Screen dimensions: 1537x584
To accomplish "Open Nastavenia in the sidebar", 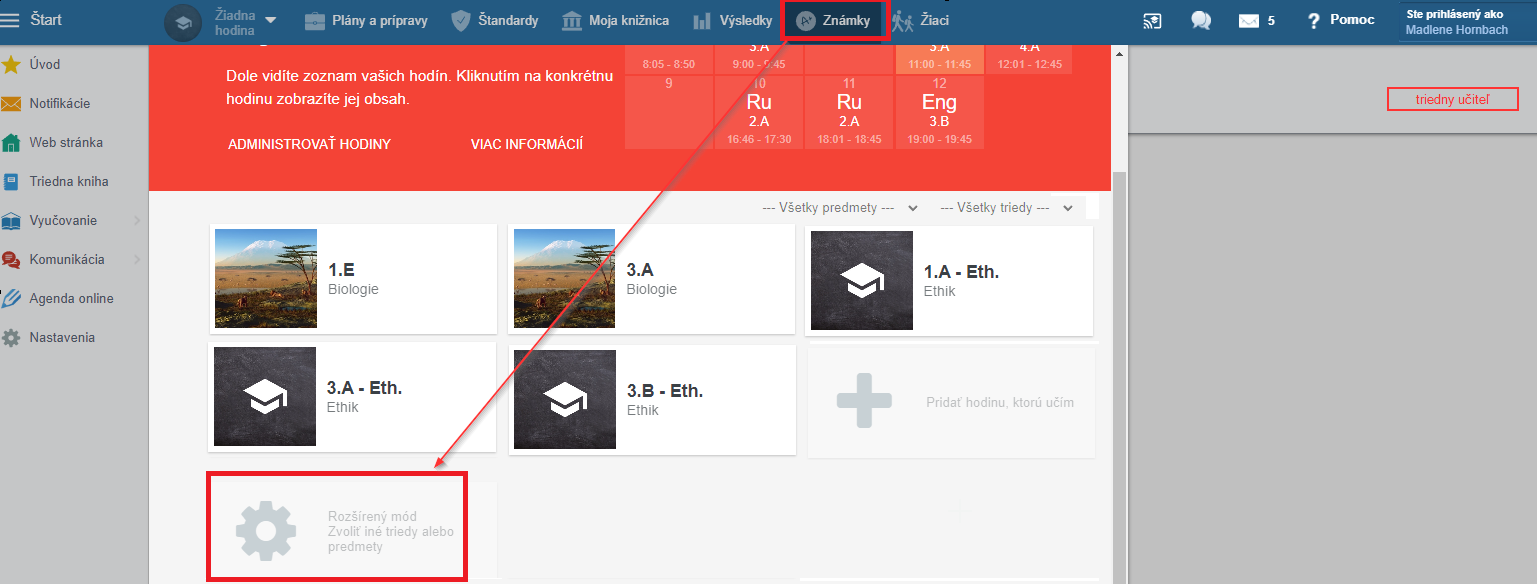I will pos(62,338).
